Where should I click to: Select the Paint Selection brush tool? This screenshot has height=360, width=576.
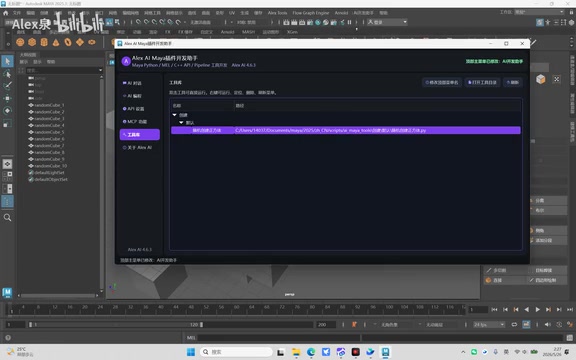pos(7,86)
